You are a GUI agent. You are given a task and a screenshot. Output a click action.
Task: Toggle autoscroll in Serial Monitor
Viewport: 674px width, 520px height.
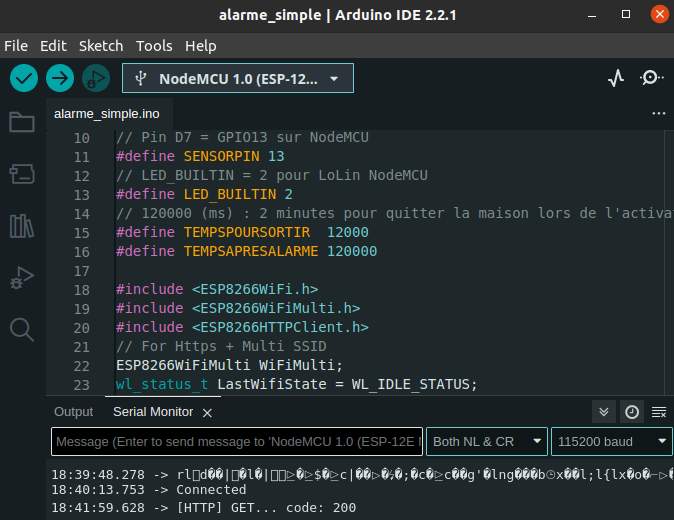pos(604,412)
